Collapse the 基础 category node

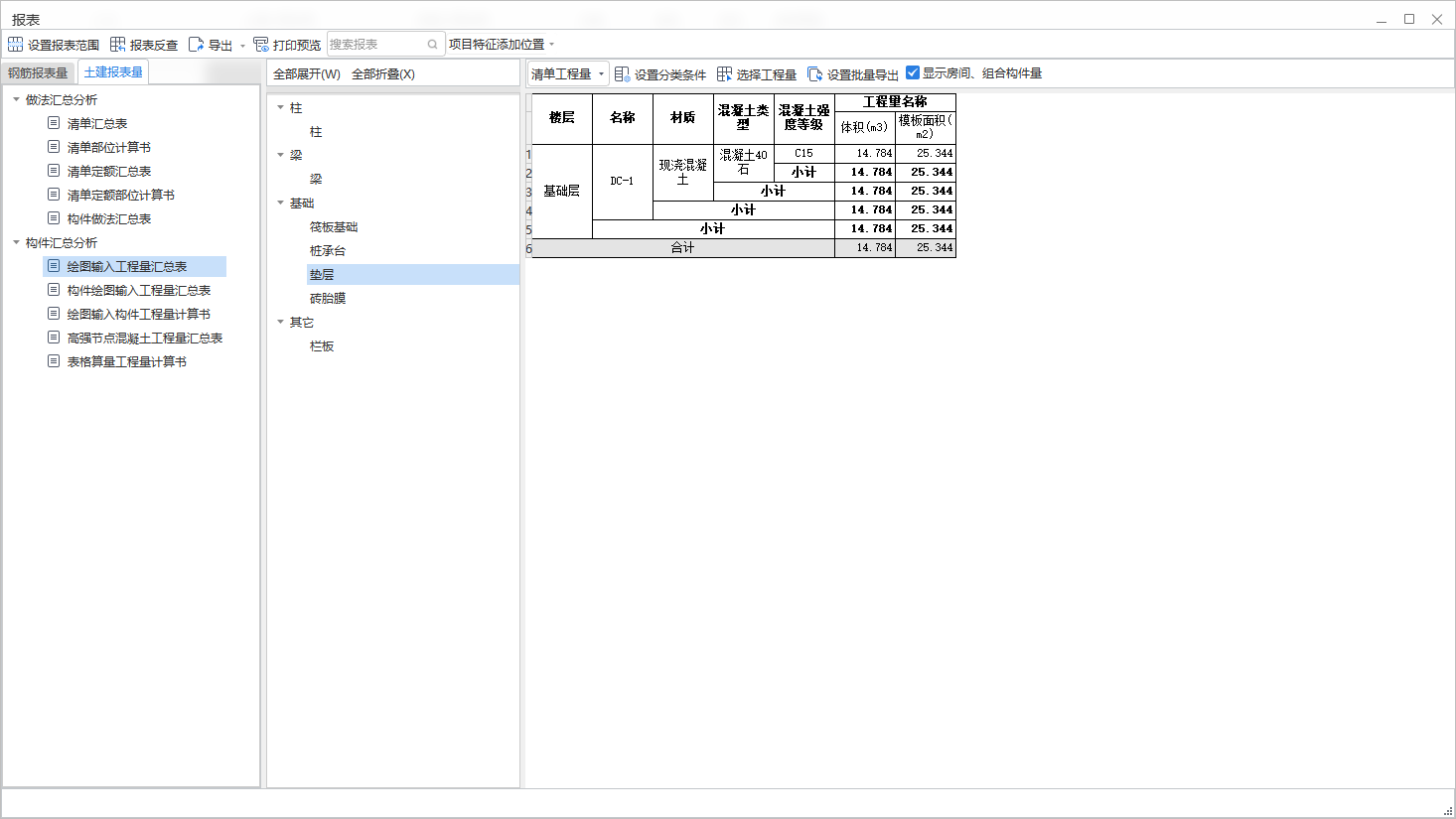(280, 203)
